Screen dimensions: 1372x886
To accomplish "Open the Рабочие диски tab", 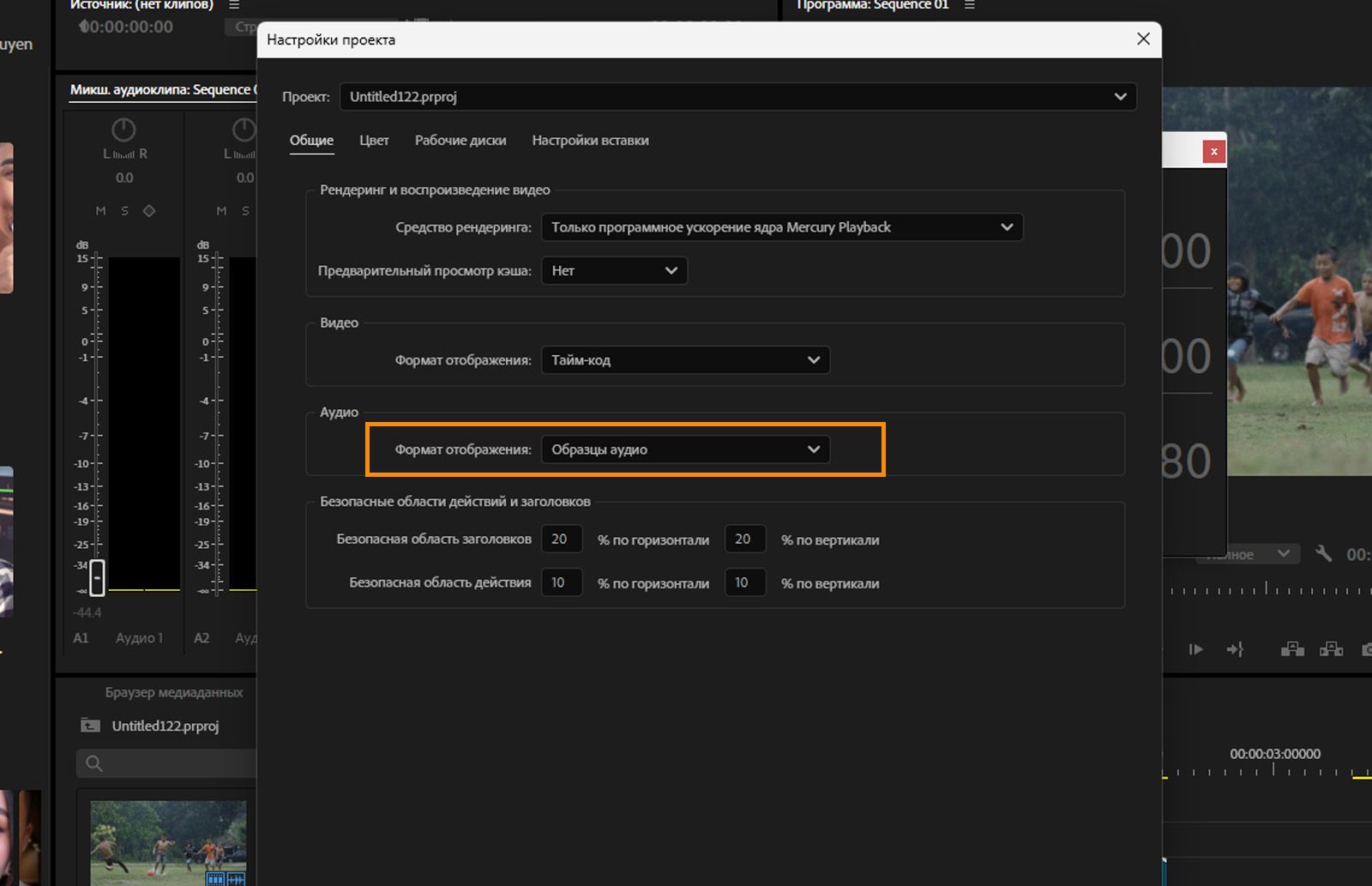I will (x=460, y=141).
